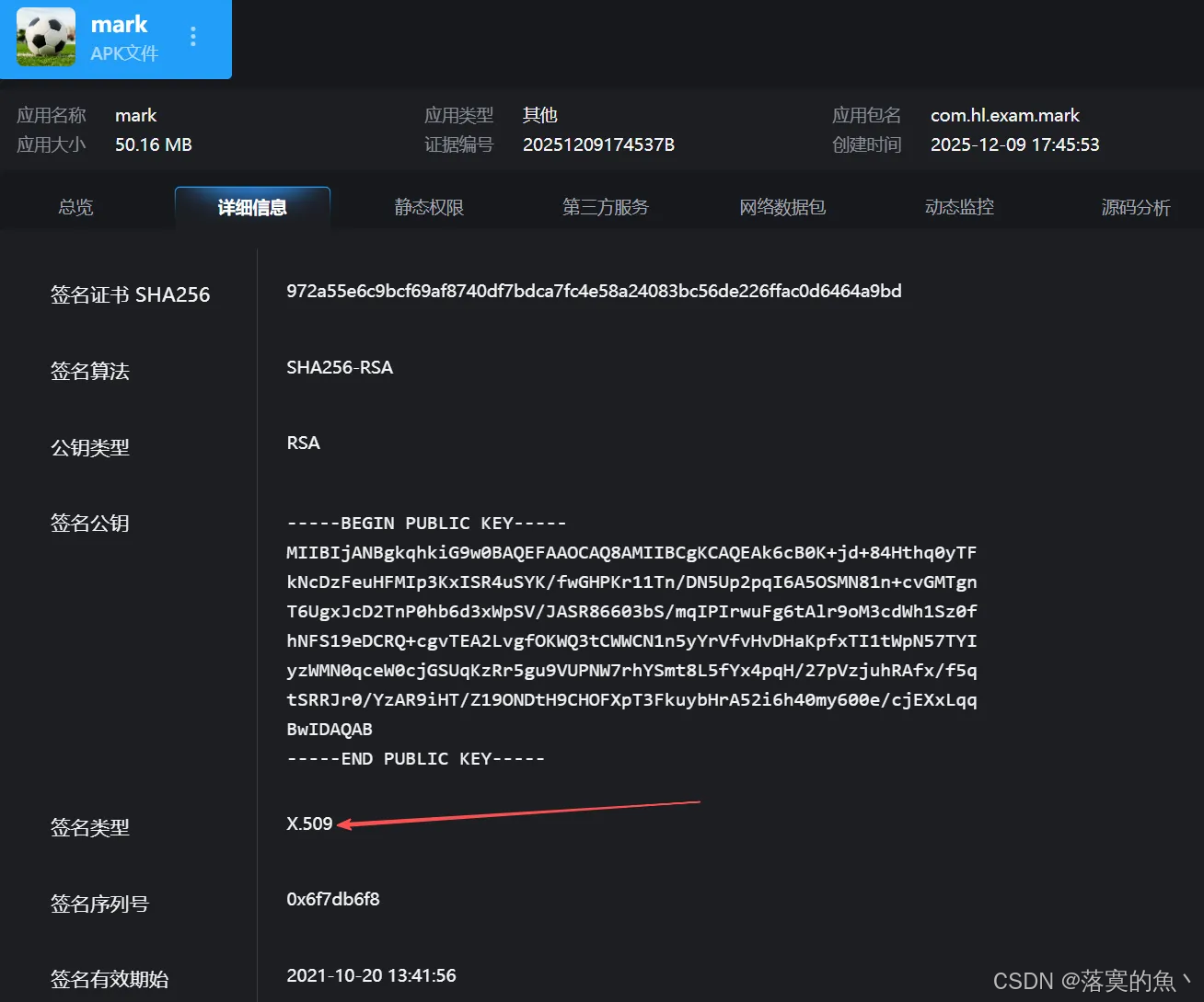This screenshot has height=1002, width=1204.
Task: Click the 签名算法 label
Action: 89,371
